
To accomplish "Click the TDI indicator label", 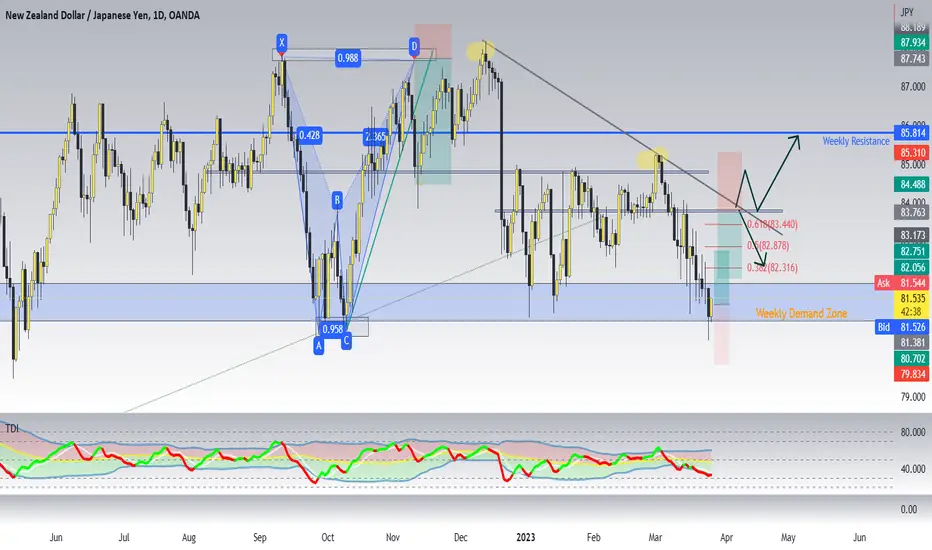I will 12,429.
